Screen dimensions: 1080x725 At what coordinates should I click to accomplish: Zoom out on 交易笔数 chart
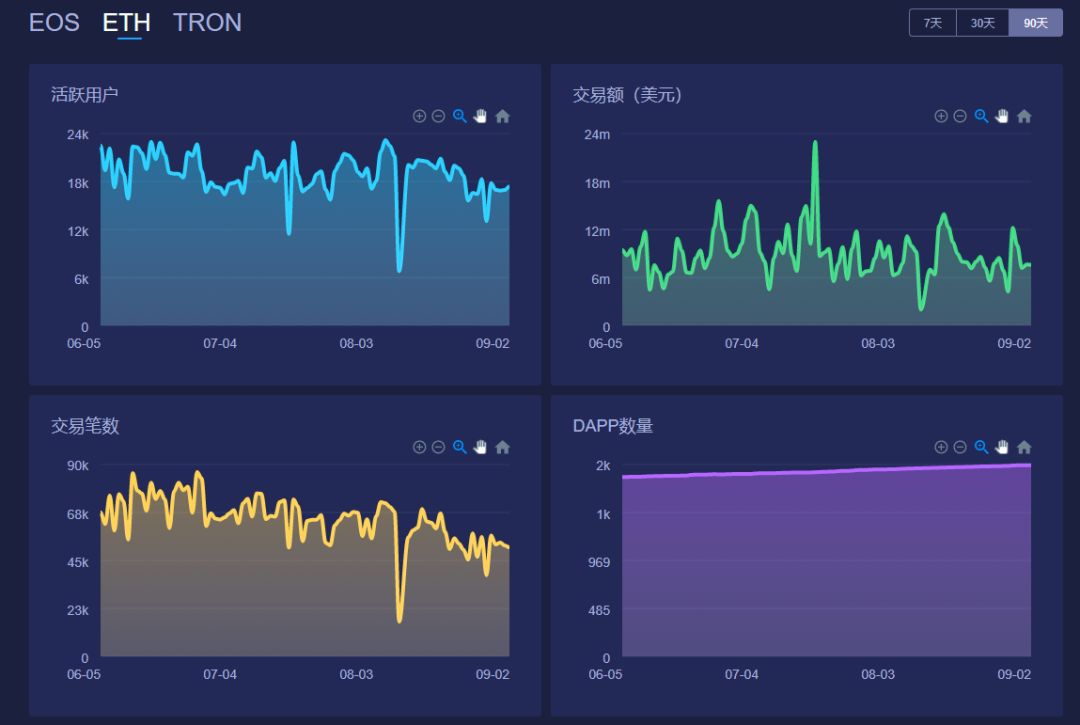(x=438, y=448)
